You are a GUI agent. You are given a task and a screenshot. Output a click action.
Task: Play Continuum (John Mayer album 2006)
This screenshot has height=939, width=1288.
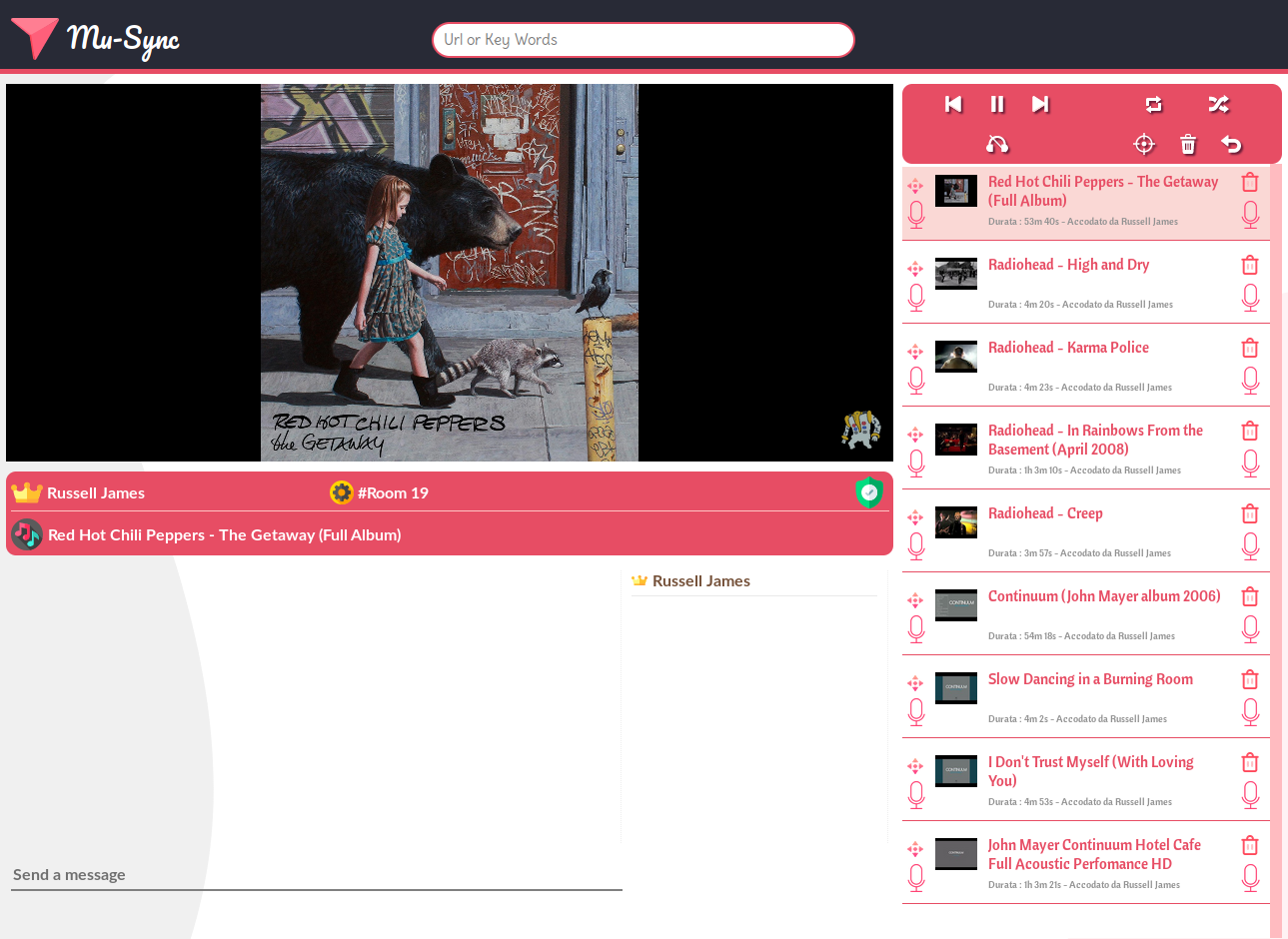click(x=1104, y=596)
